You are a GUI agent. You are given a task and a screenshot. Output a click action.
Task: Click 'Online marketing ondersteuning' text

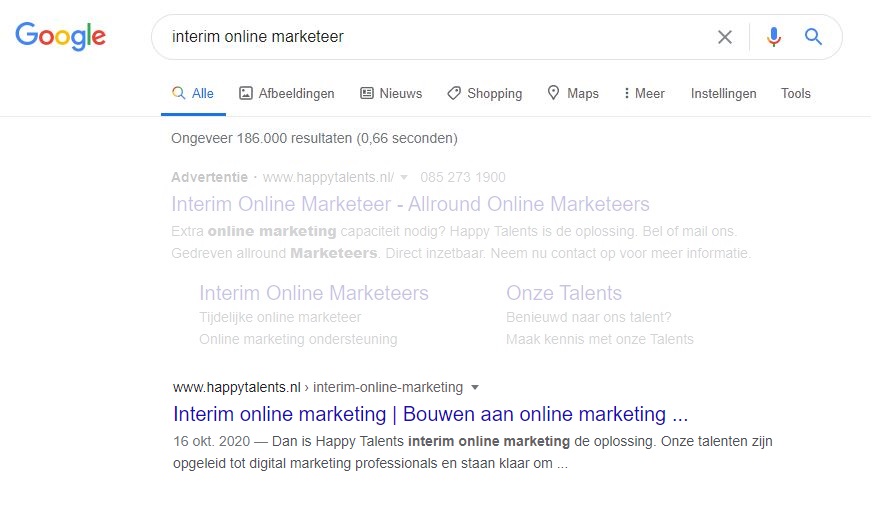pyautogui.click(x=298, y=339)
